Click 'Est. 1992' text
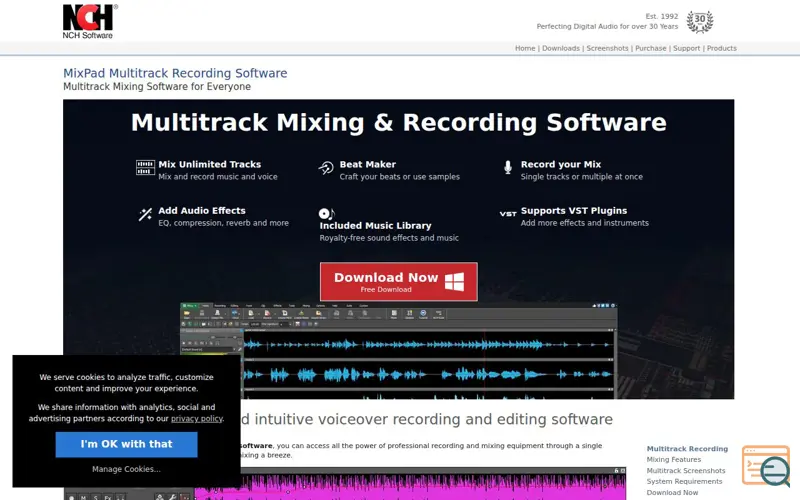The width and height of the screenshot is (800, 500). click(x=662, y=16)
